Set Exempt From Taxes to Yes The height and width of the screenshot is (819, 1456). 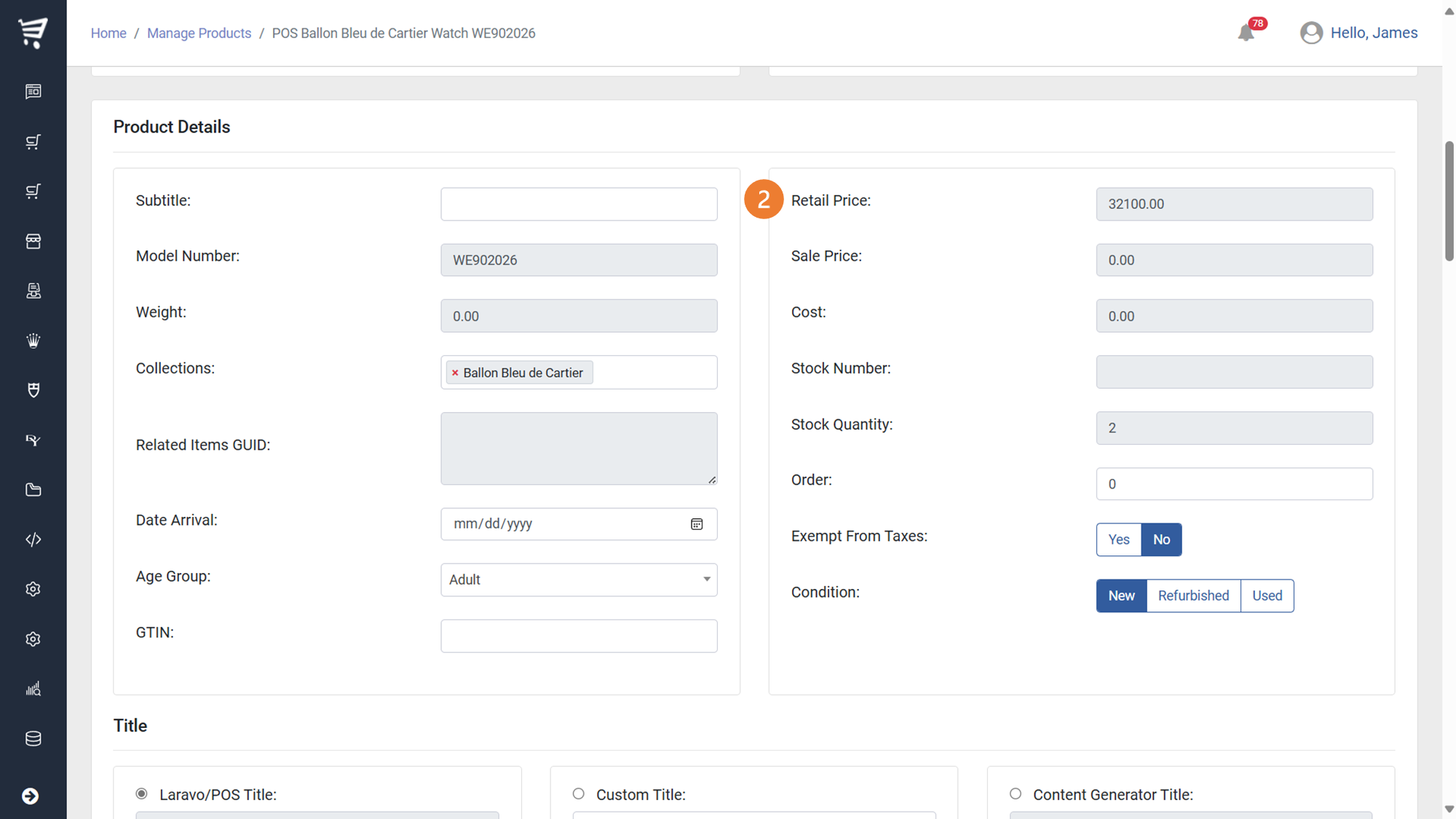[1118, 539]
